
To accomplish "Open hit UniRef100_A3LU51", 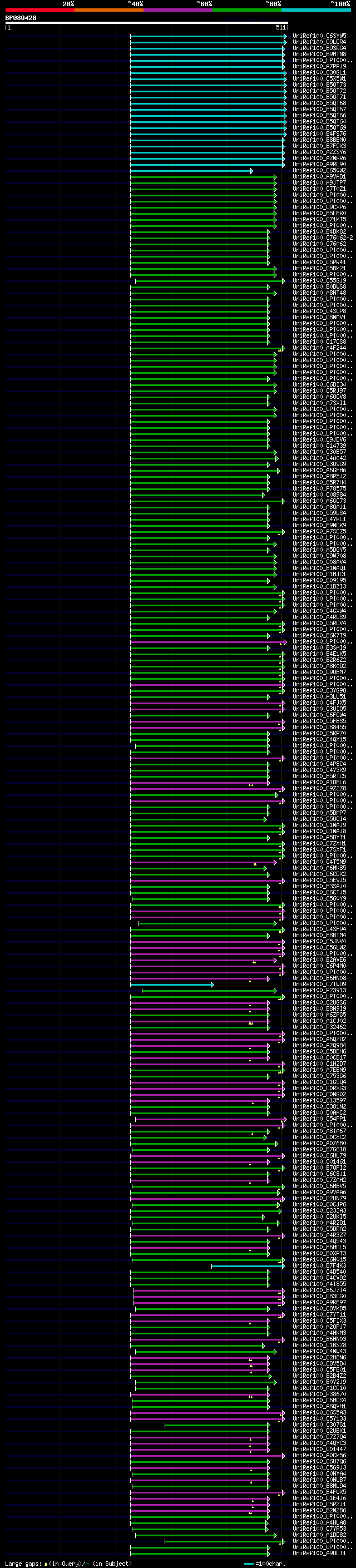I will 319,696.
